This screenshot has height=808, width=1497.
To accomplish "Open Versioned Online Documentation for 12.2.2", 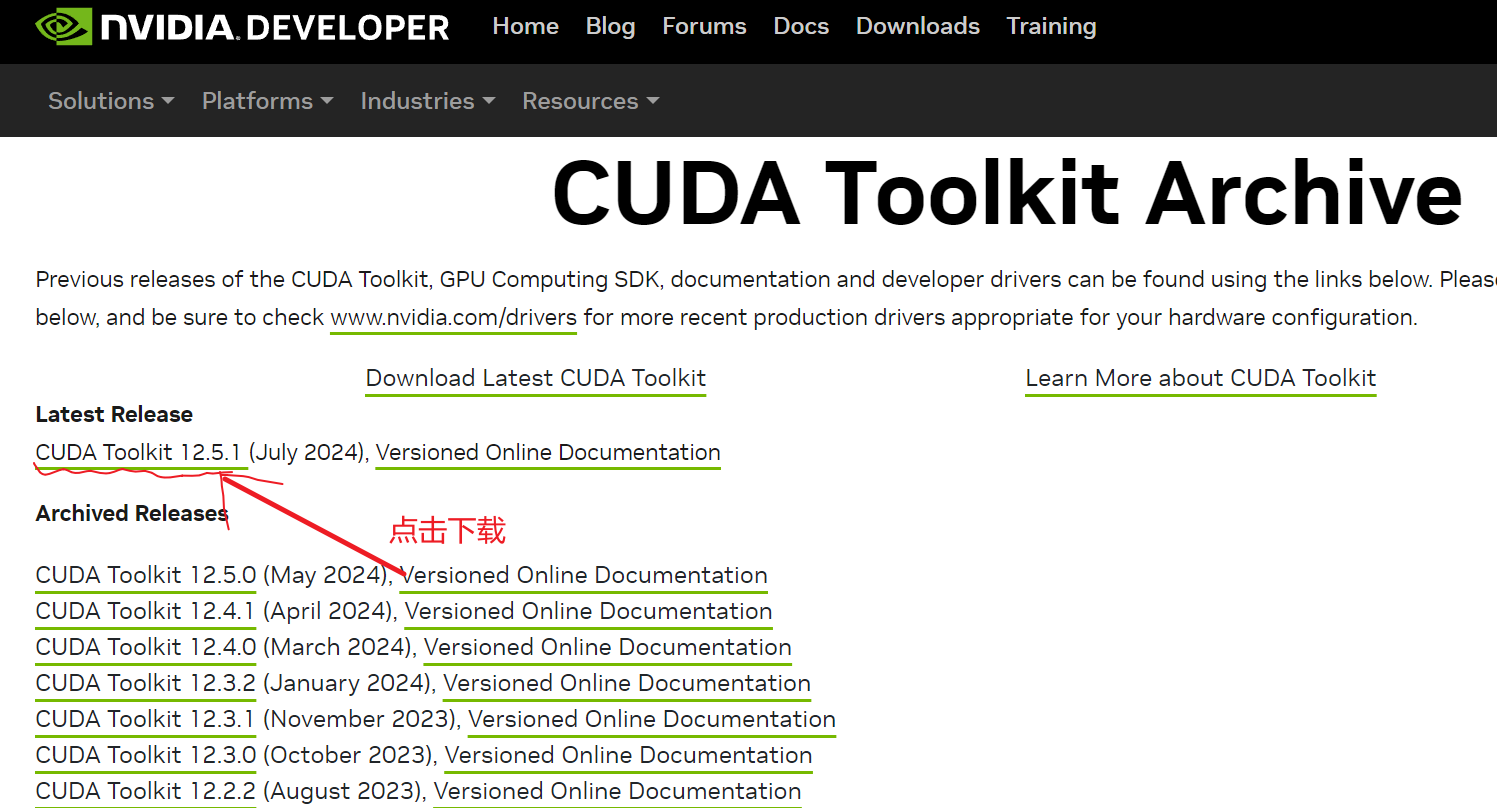I will (617, 792).
